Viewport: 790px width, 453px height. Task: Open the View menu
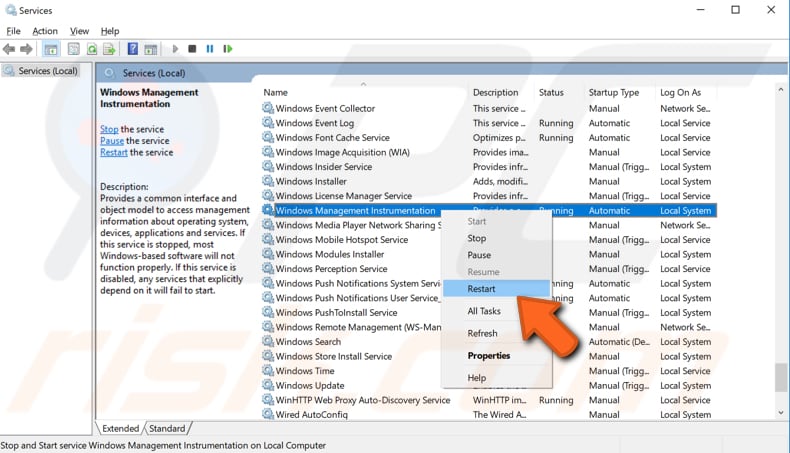tap(79, 31)
